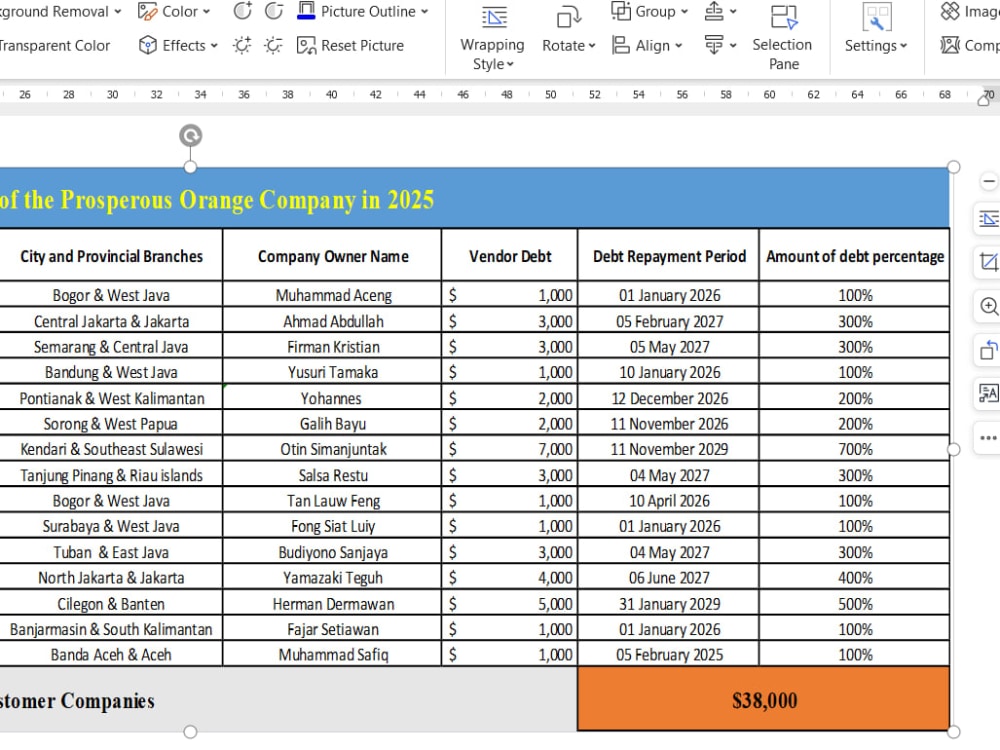Click the 'Otin Simanjuntak' cell

click(333, 449)
